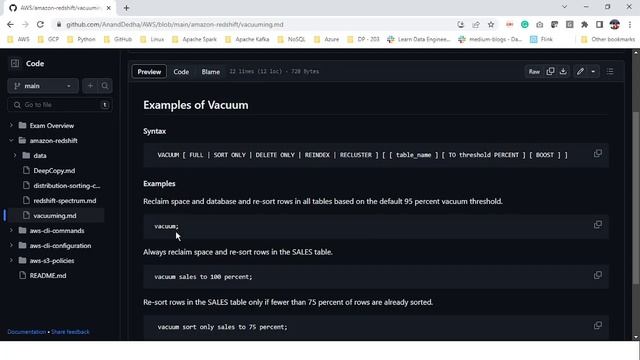The image size is (640, 360).
Task: Download raw file icon
Action: click(x=563, y=71)
